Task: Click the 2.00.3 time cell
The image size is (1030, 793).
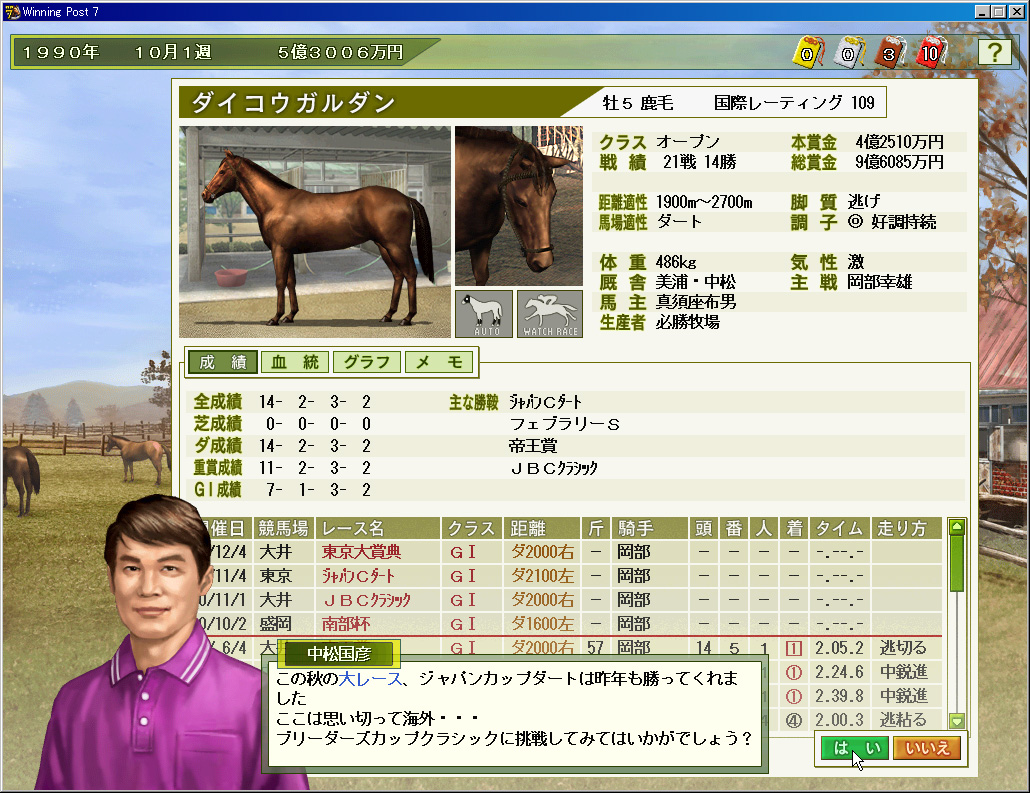Action: [x=840, y=720]
